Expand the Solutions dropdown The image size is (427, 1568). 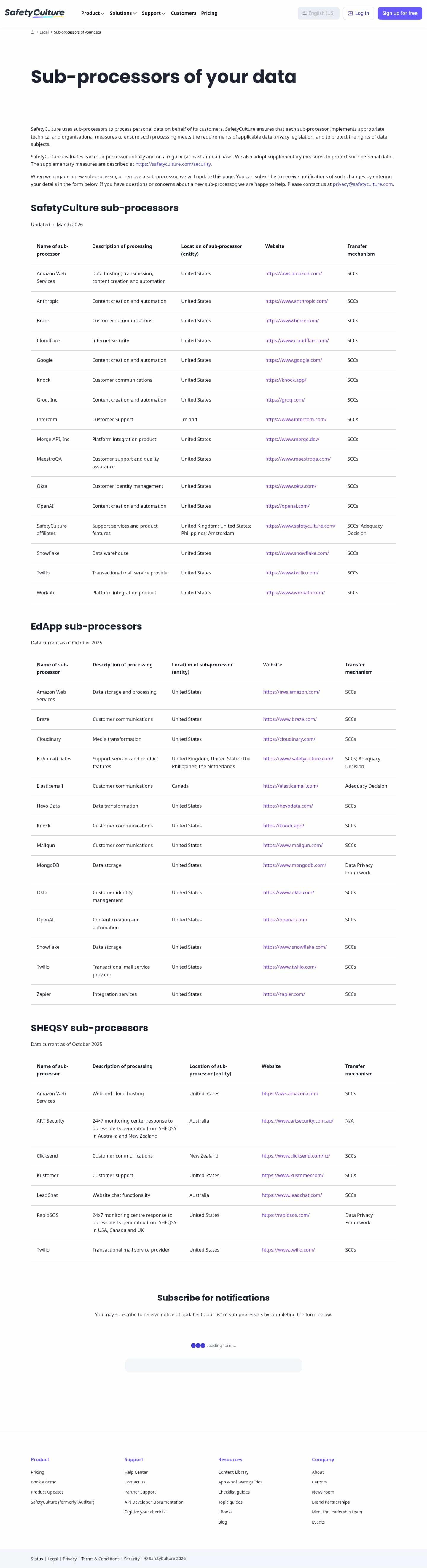[123, 13]
